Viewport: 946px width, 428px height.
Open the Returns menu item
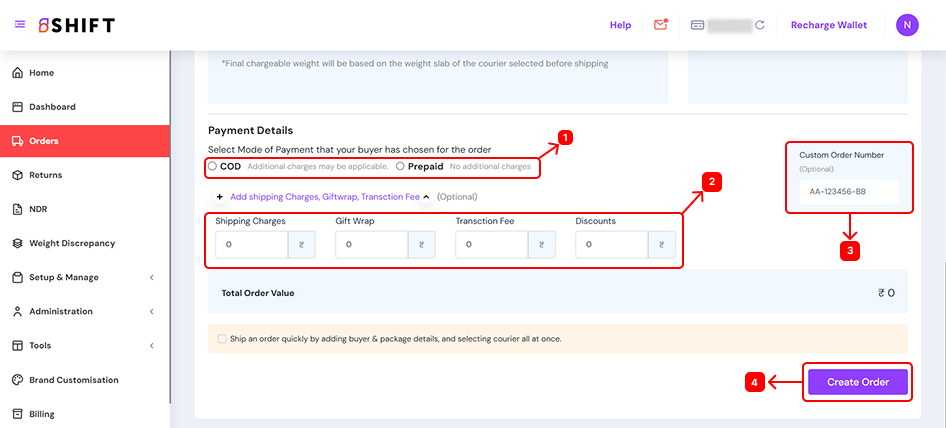[x=45, y=175]
